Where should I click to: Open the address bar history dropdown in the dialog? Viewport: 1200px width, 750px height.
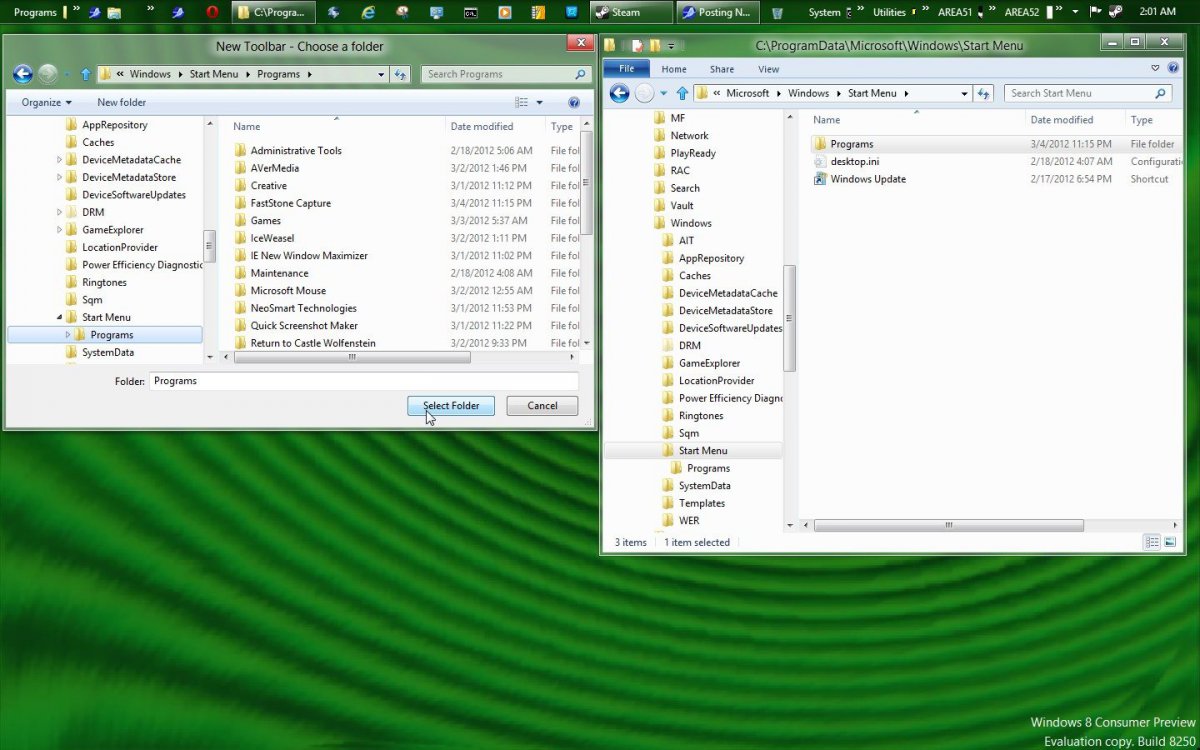(381, 74)
